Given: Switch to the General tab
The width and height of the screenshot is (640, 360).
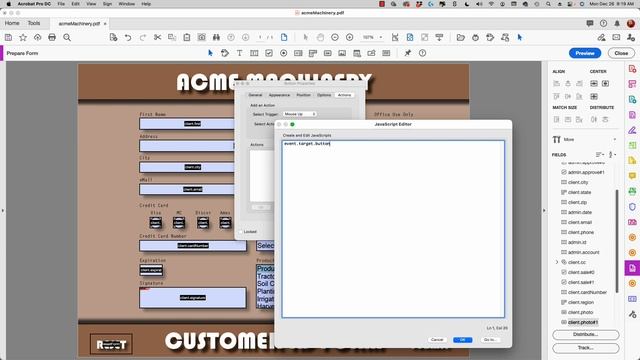Looking at the screenshot, I should [x=255, y=95].
